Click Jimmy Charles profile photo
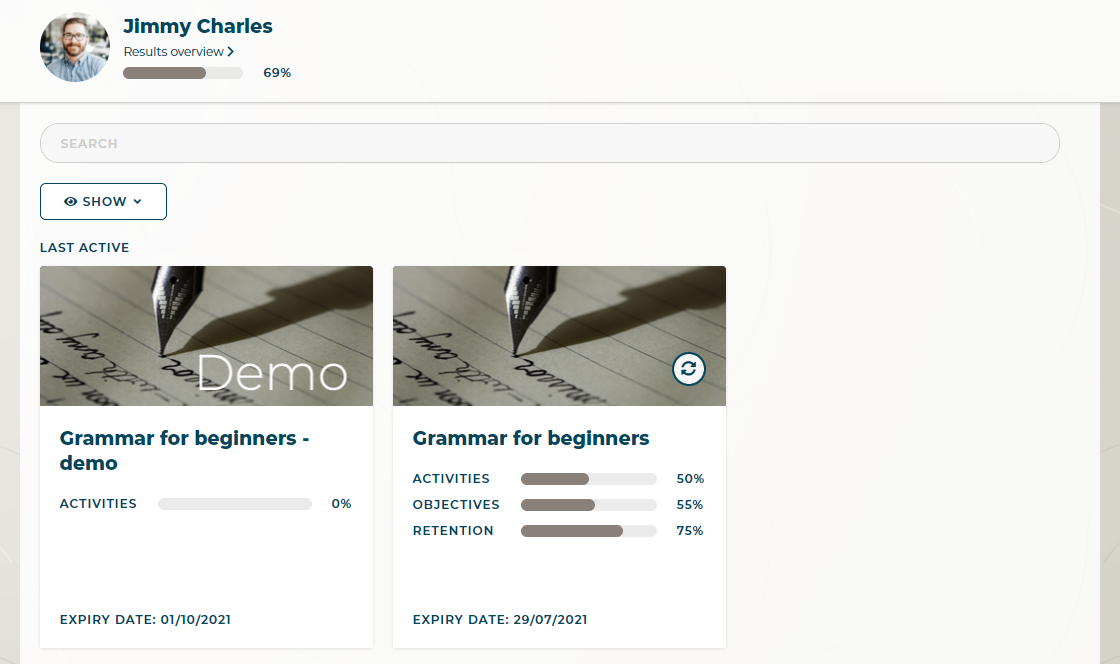The width and height of the screenshot is (1120, 664). [75, 47]
